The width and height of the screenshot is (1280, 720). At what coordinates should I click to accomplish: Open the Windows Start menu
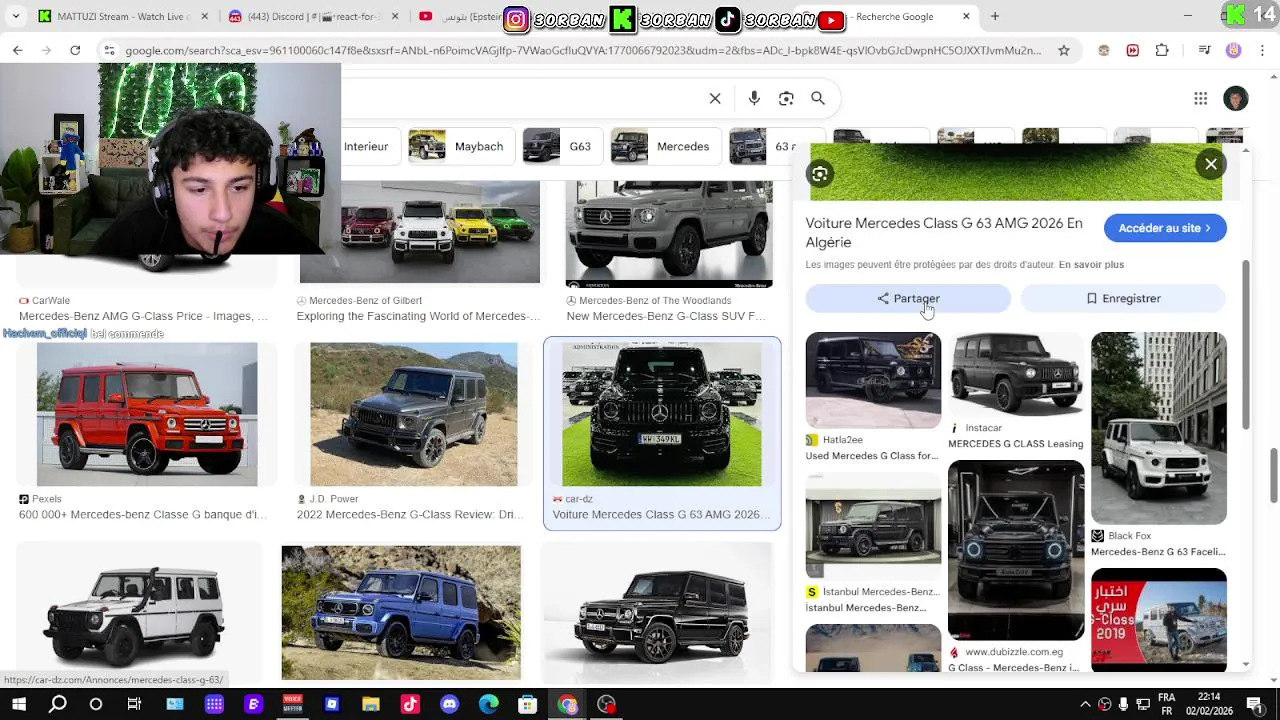tap(19, 704)
